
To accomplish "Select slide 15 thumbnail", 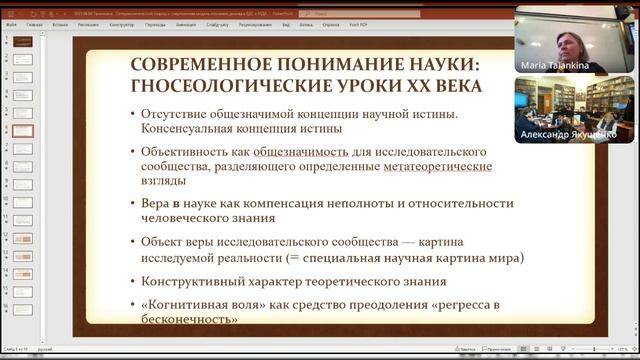I will coord(22,292).
